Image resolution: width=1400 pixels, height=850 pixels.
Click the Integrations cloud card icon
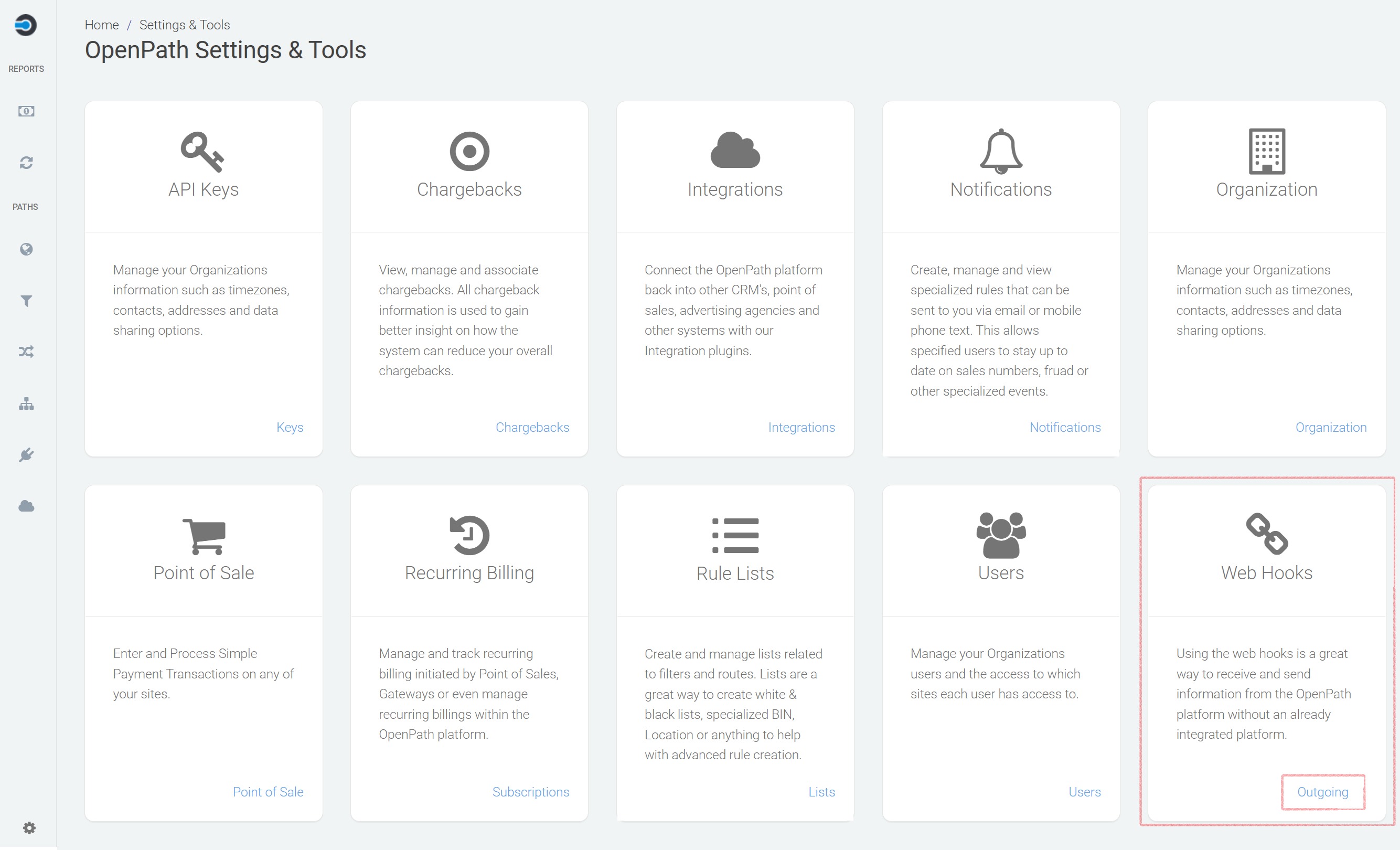tap(735, 150)
